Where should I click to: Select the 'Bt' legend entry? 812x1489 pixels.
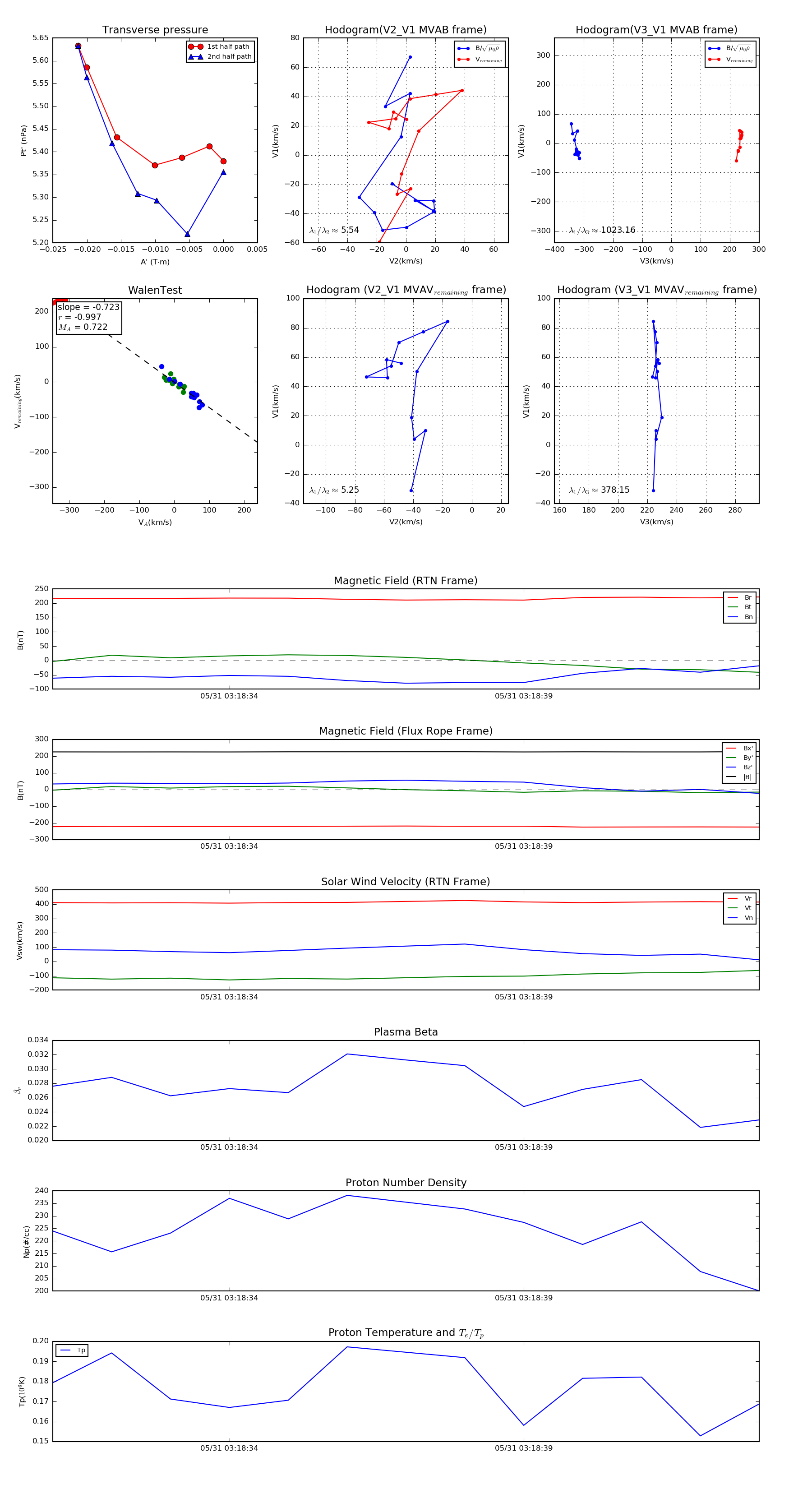click(740, 607)
